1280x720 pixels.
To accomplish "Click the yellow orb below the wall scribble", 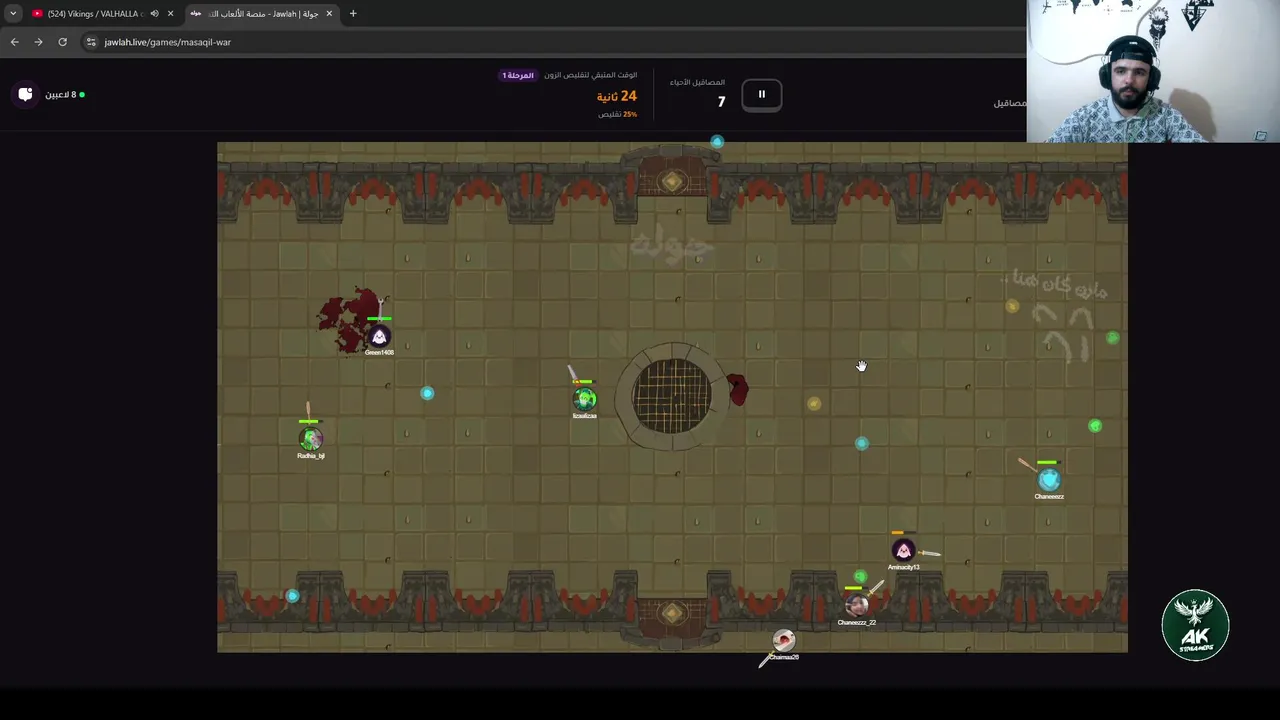I will [x=1012, y=306].
